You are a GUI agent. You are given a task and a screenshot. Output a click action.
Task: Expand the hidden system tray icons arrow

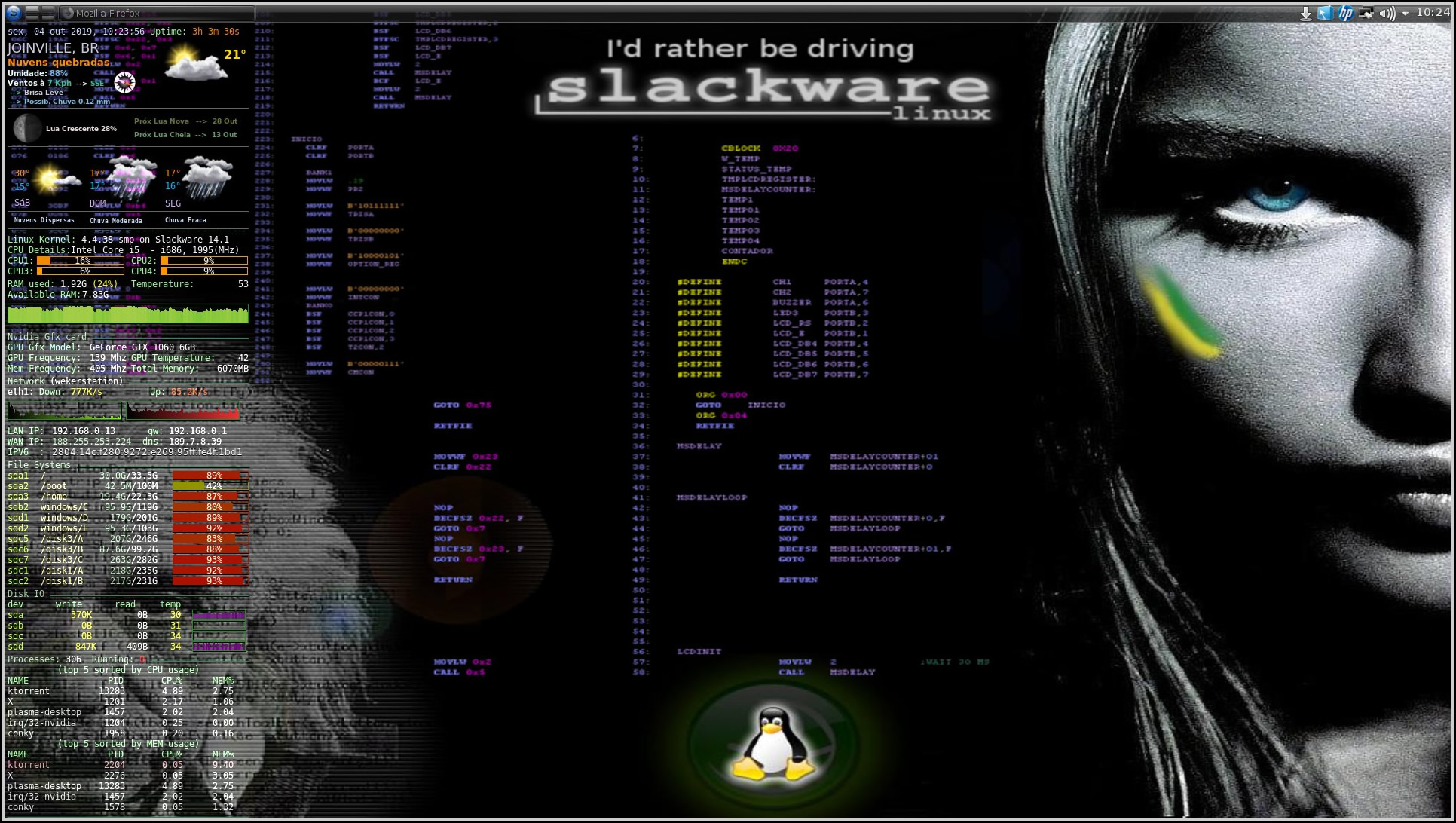click(x=1405, y=14)
